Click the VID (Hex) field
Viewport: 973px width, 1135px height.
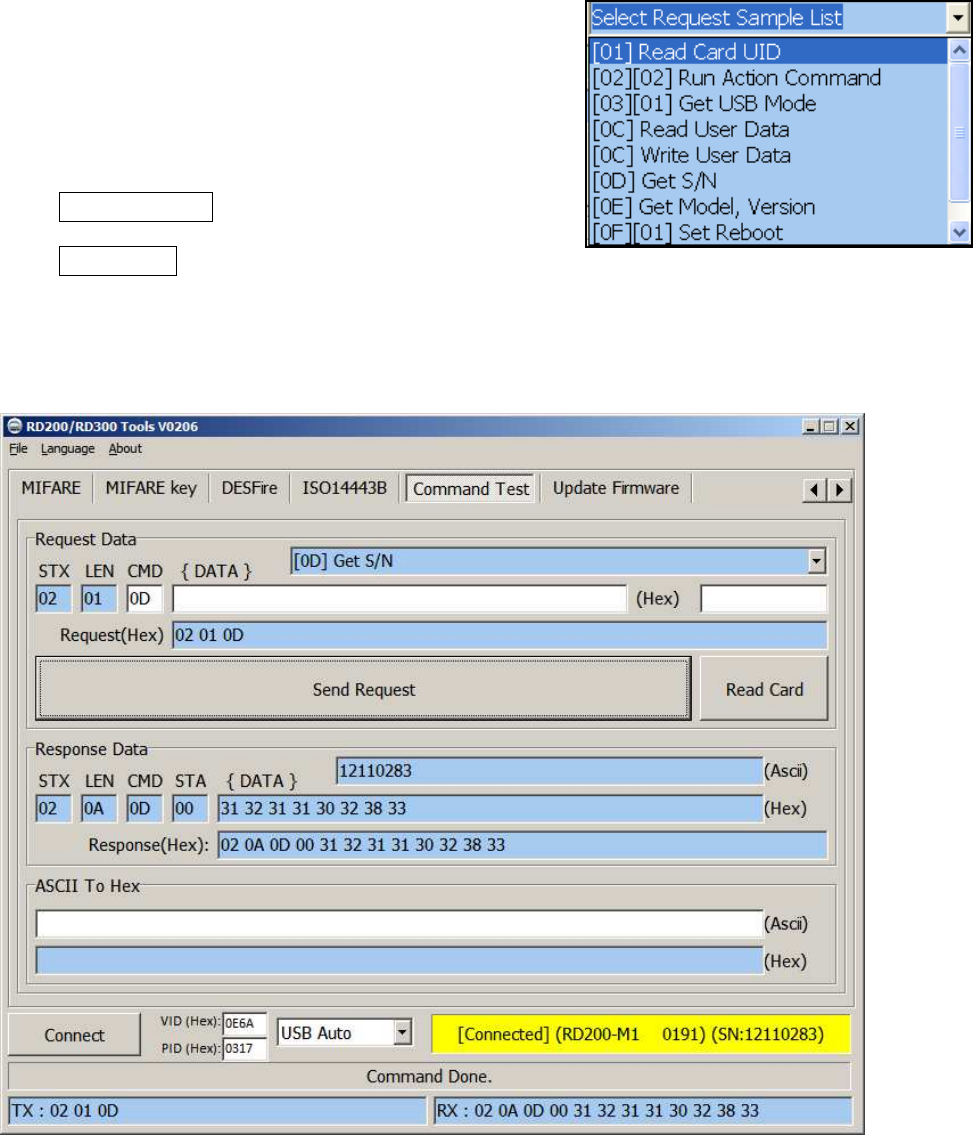[245, 1023]
